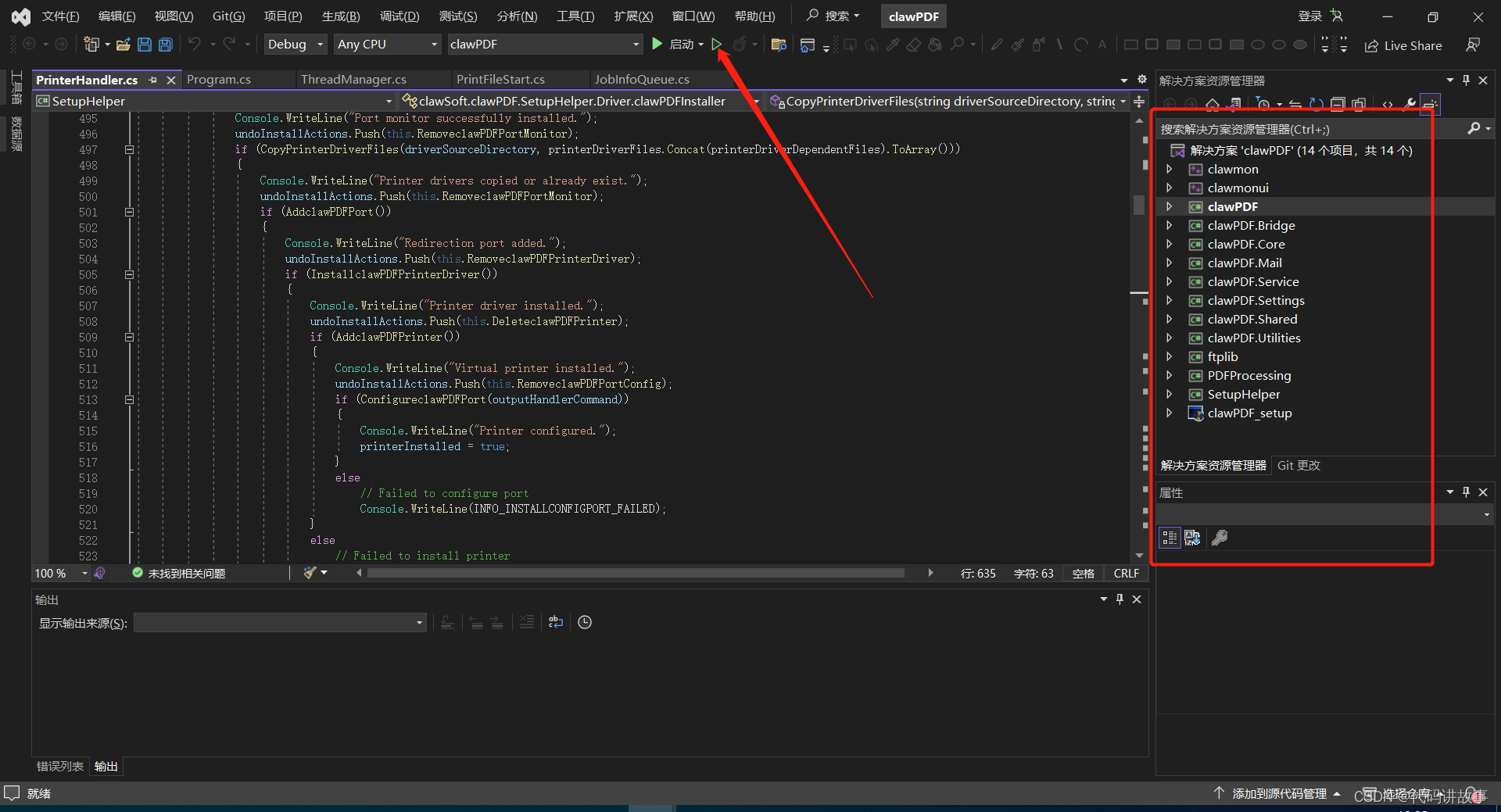Switch to the ThreadManager.cs tab
Image resolution: width=1501 pixels, height=812 pixels.
[x=353, y=80]
